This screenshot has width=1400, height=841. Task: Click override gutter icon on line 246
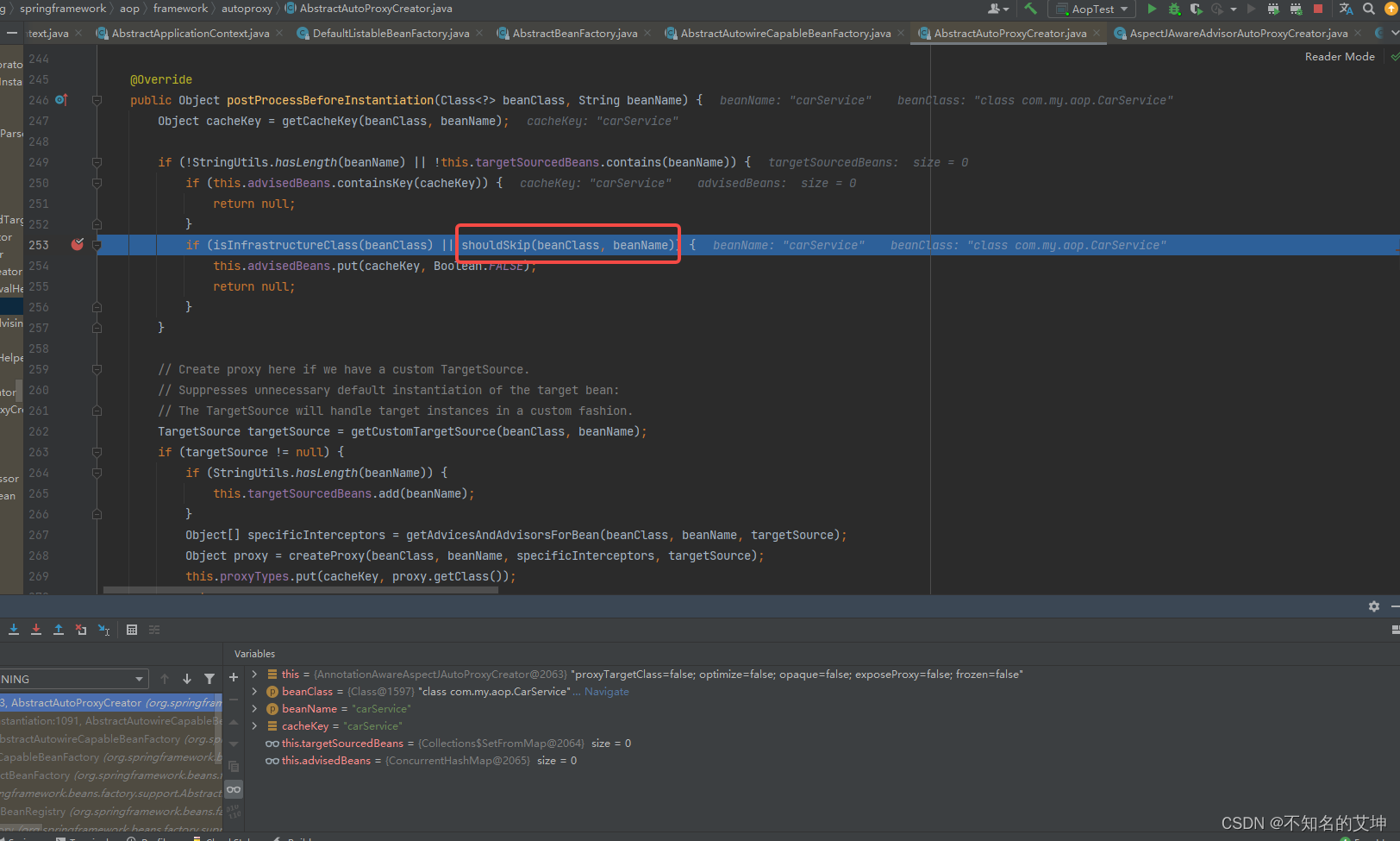pyautogui.click(x=60, y=100)
